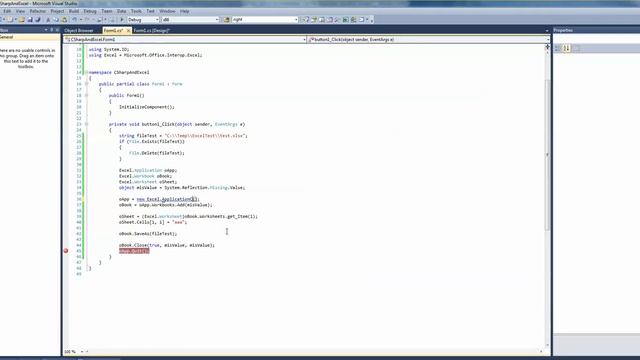Open the Team menu
Image resolution: width=640 pixels, height=360 pixels.
coord(107,11)
